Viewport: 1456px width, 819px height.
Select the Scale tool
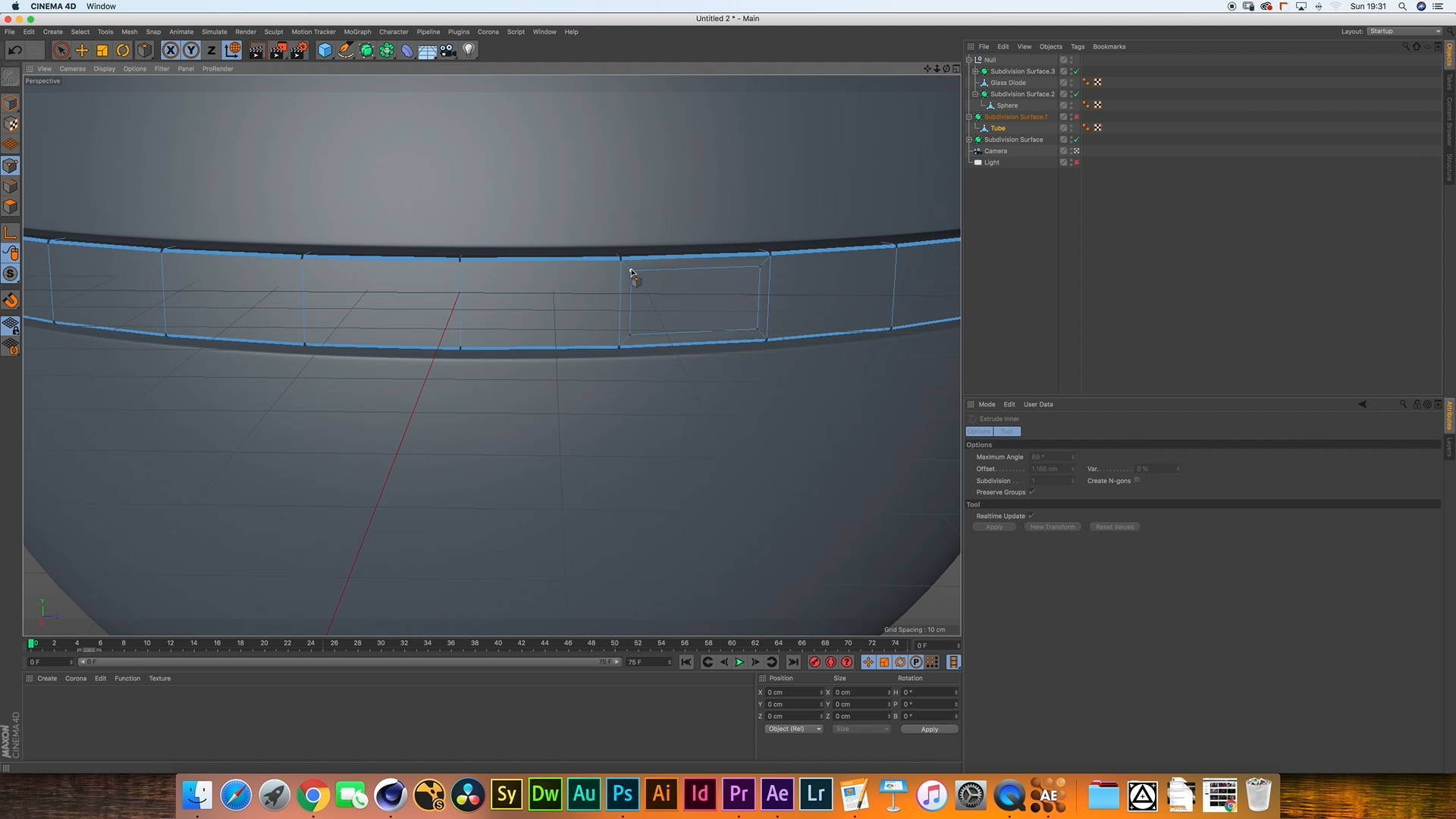pyautogui.click(x=102, y=51)
